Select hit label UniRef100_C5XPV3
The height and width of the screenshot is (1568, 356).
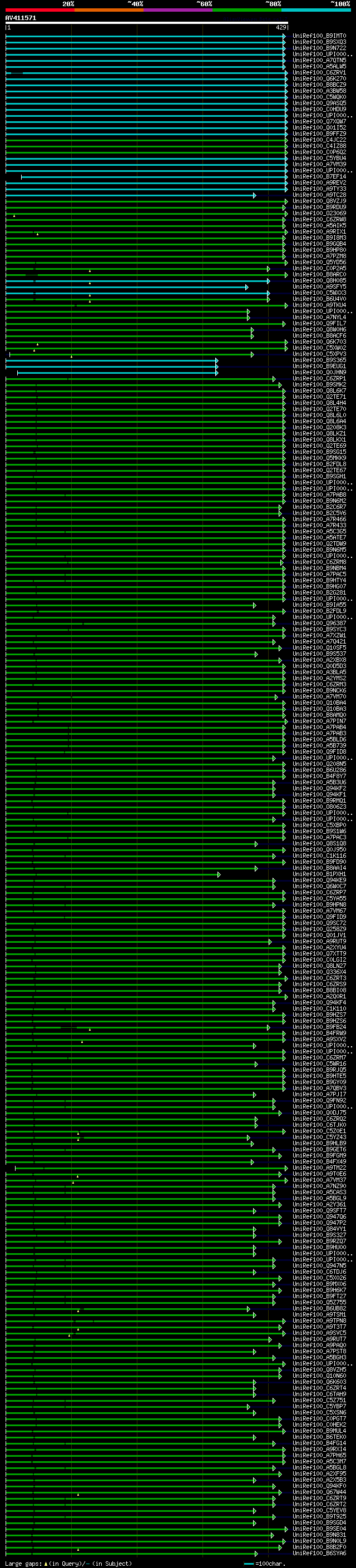pyautogui.click(x=319, y=354)
